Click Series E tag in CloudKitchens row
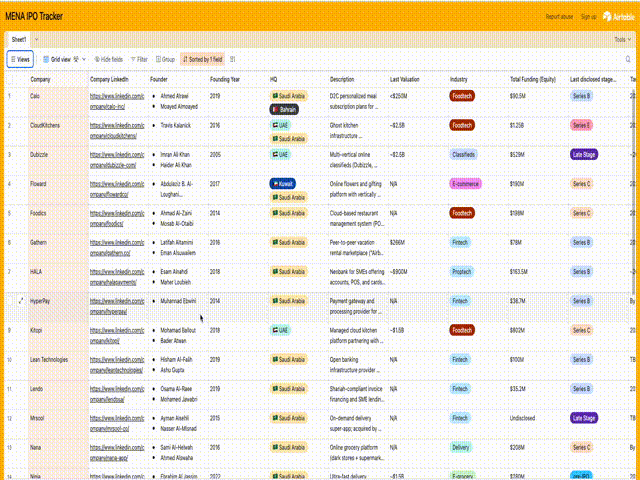 pyautogui.click(x=581, y=125)
